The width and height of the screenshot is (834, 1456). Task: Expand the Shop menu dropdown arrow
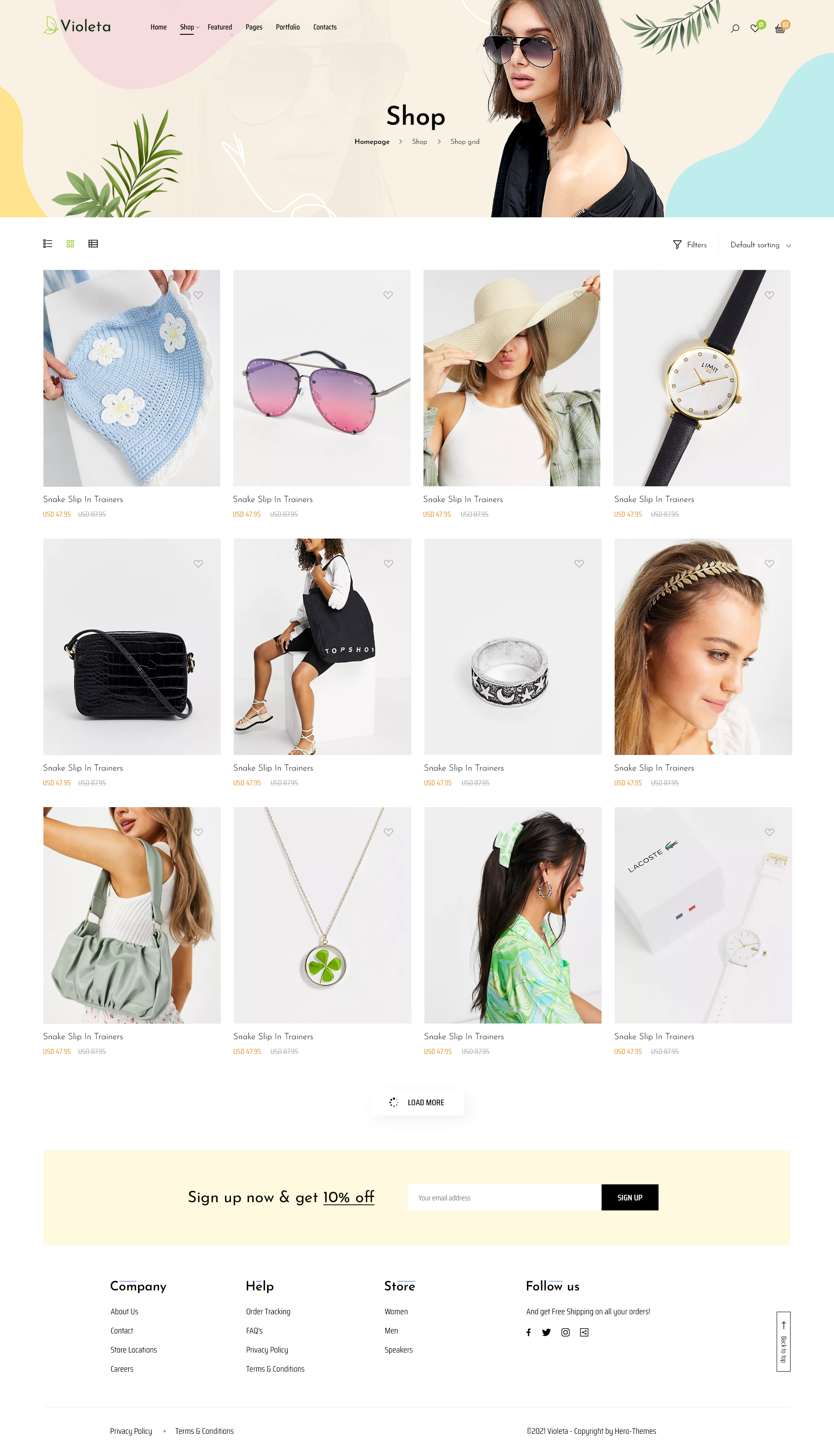[198, 27]
